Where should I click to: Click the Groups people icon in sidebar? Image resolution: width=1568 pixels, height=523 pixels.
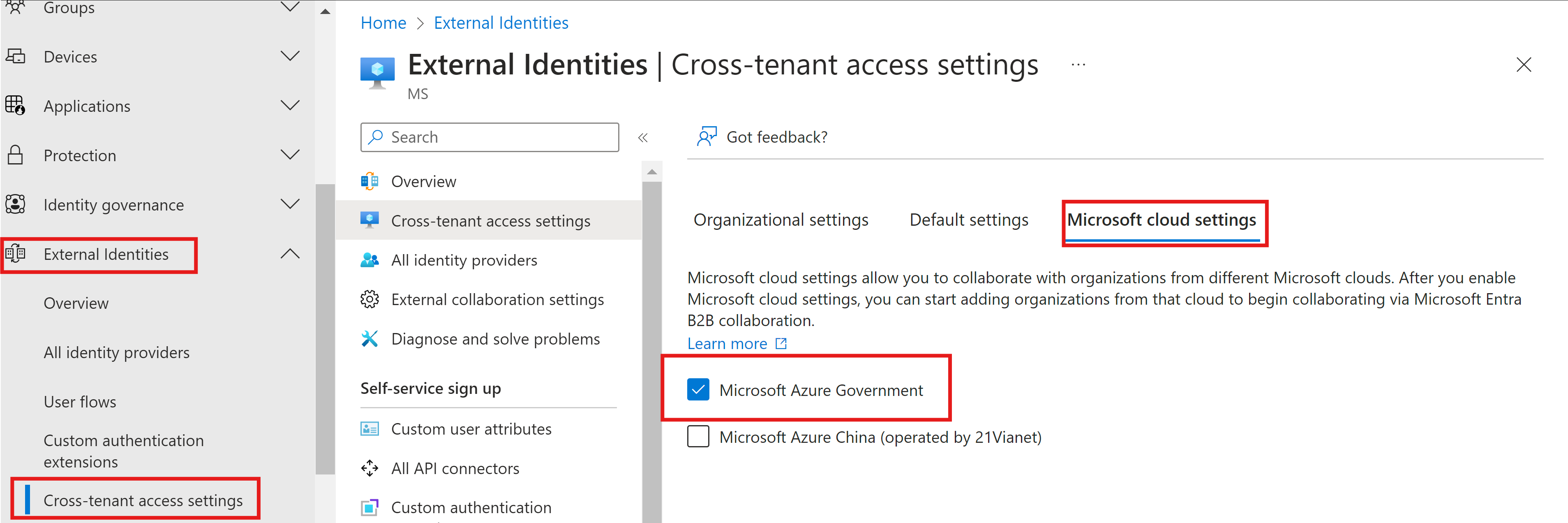15,7
